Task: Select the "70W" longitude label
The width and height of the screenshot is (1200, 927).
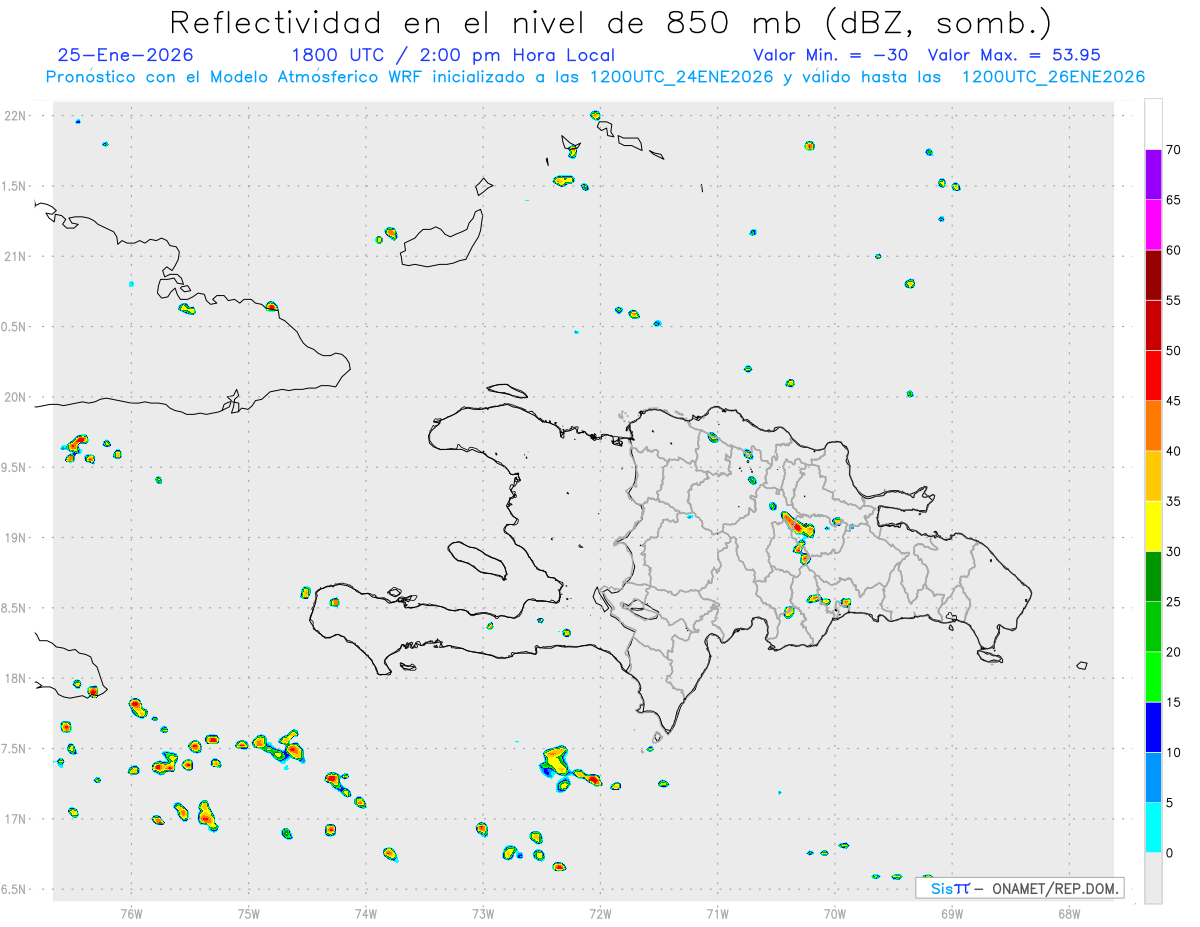Action: pyautogui.click(x=835, y=913)
